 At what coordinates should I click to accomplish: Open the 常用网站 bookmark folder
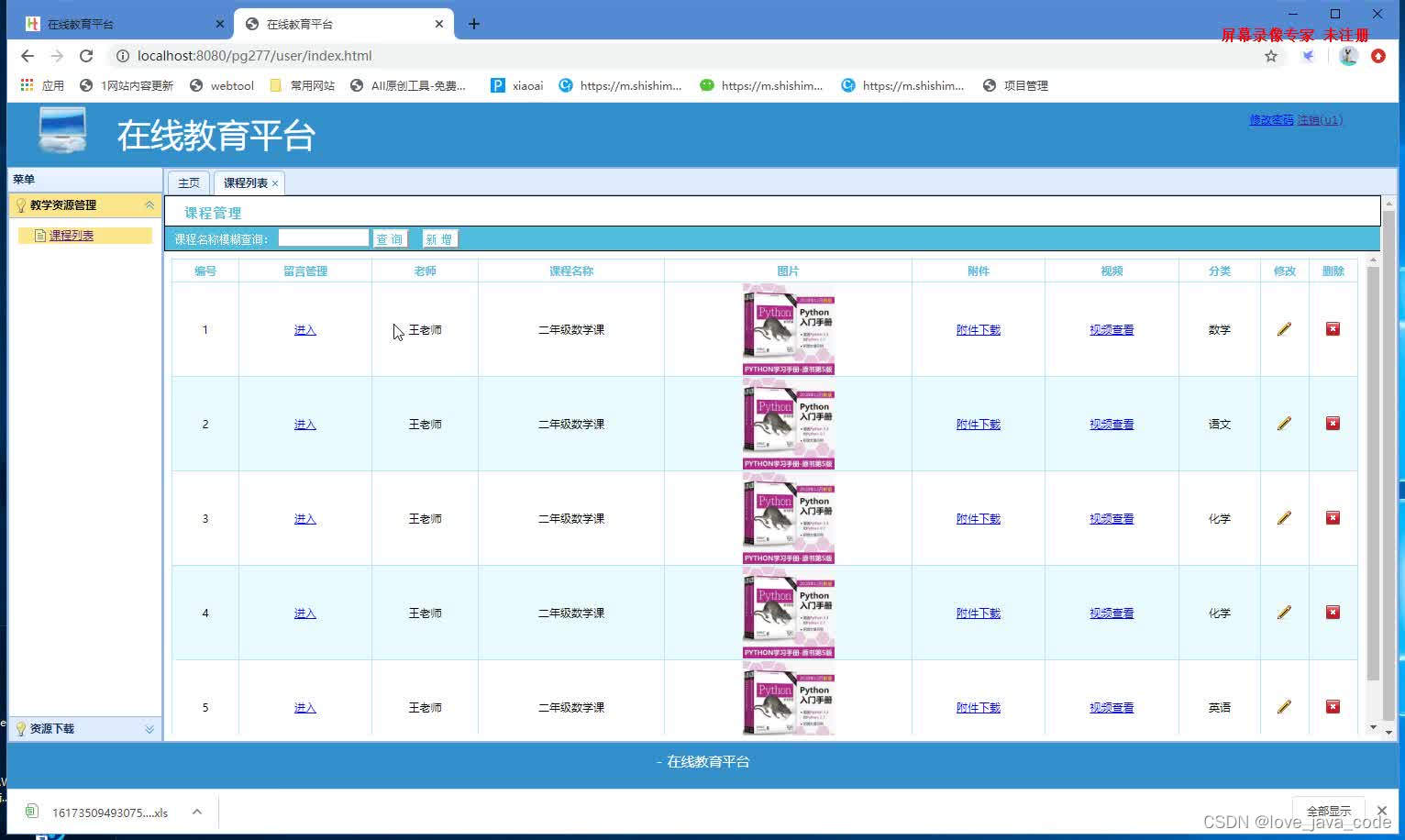(303, 85)
